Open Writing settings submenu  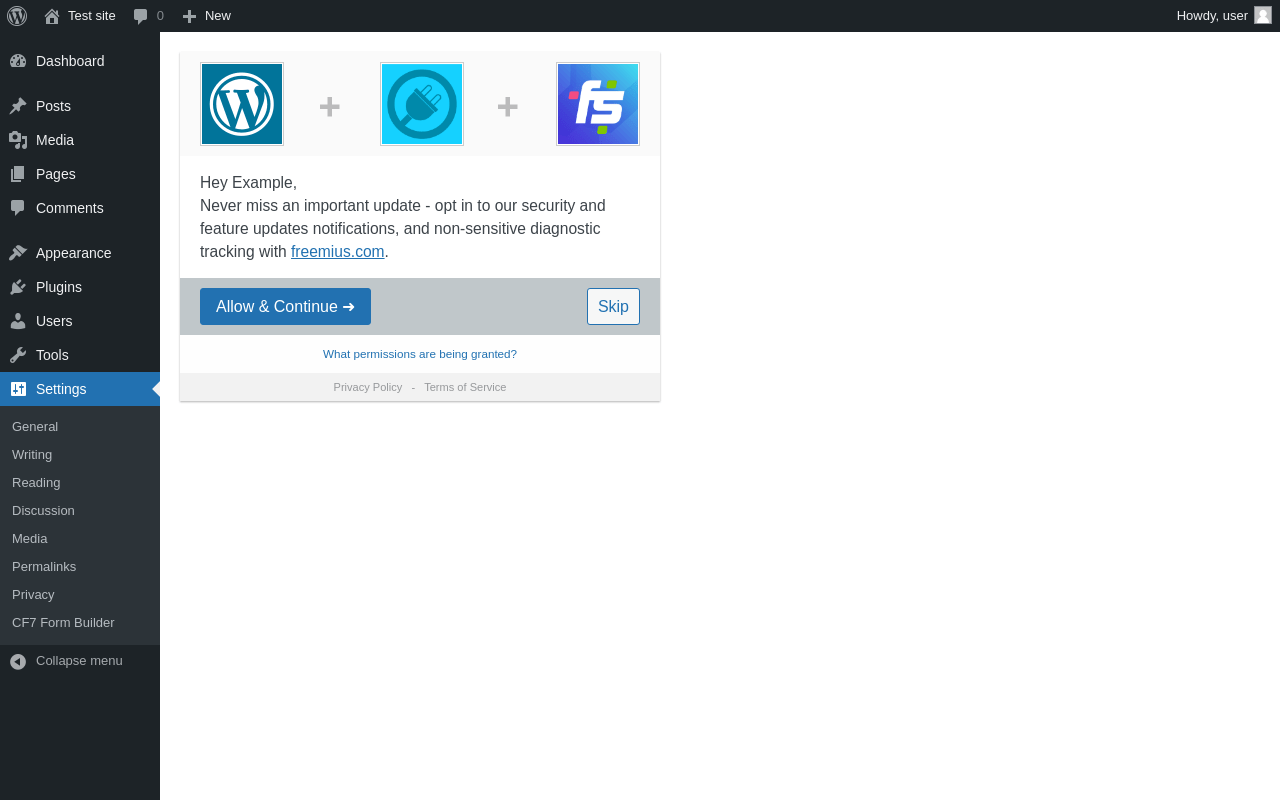(32, 454)
